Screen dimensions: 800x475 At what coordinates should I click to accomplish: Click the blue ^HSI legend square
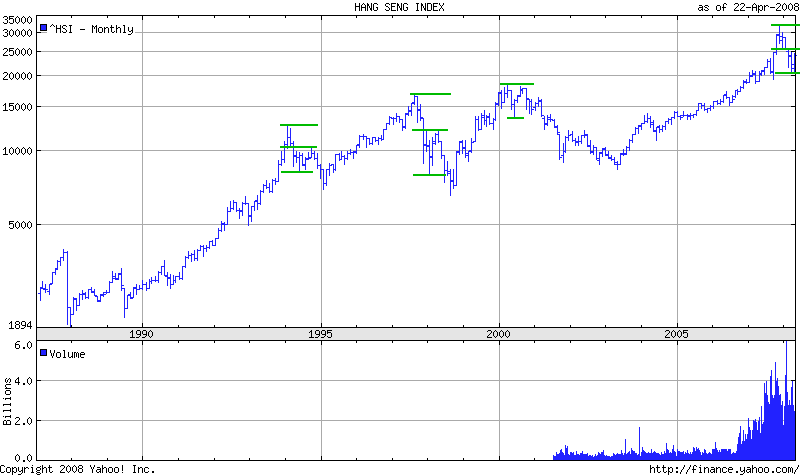[44, 29]
